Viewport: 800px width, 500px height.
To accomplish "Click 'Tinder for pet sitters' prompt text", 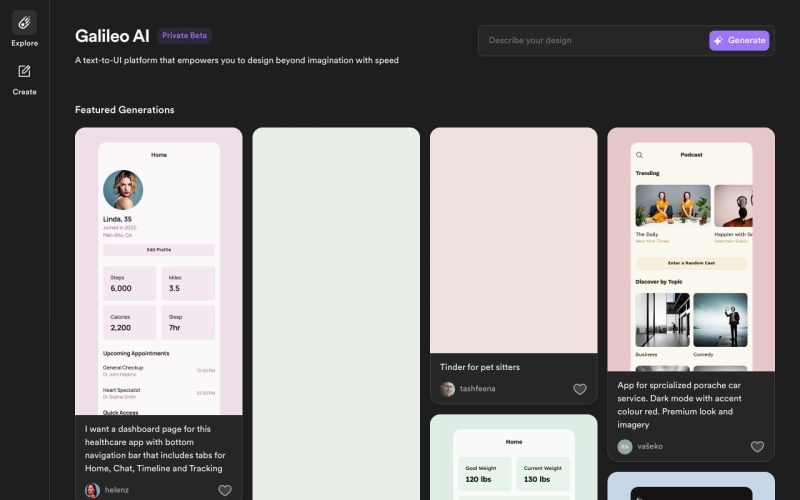I will pos(480,367).
